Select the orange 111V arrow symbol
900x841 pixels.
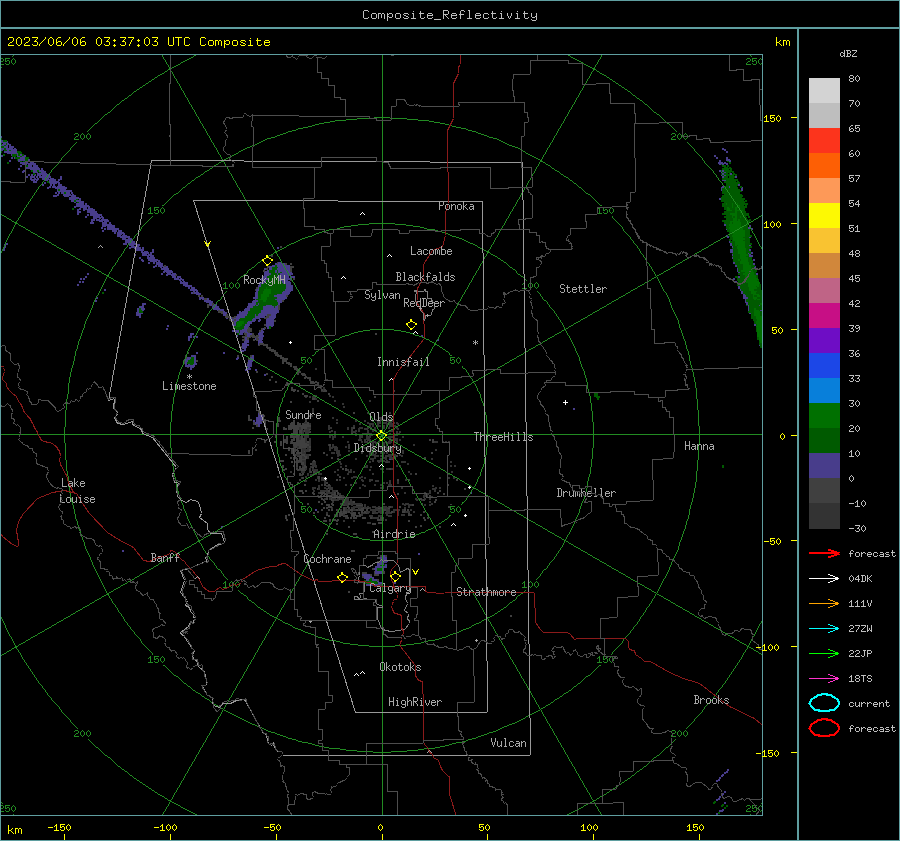click(x=824, y=603)
